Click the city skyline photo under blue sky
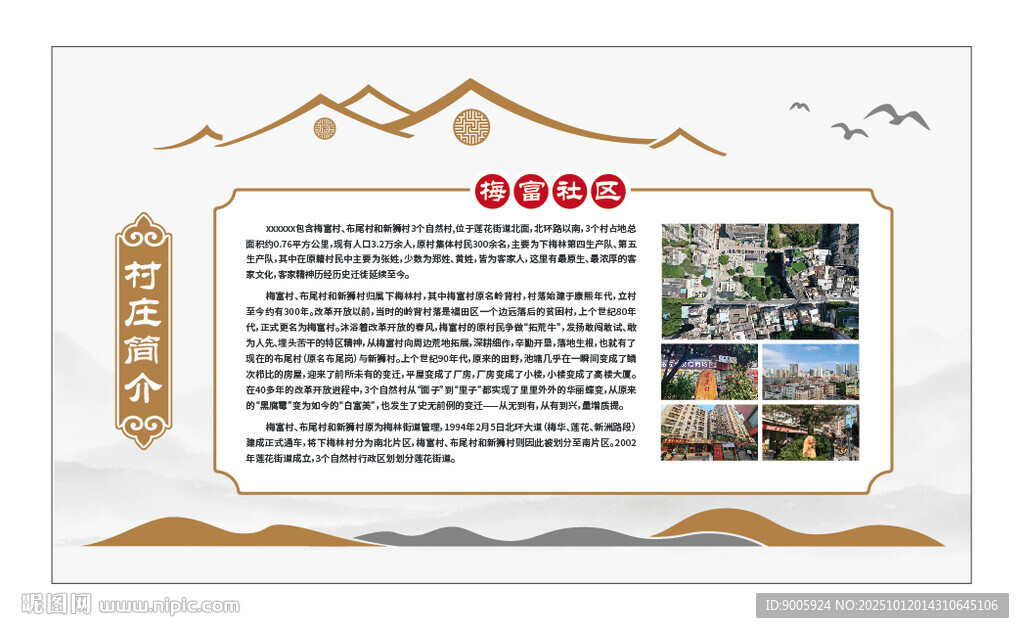 pos(810,372)
